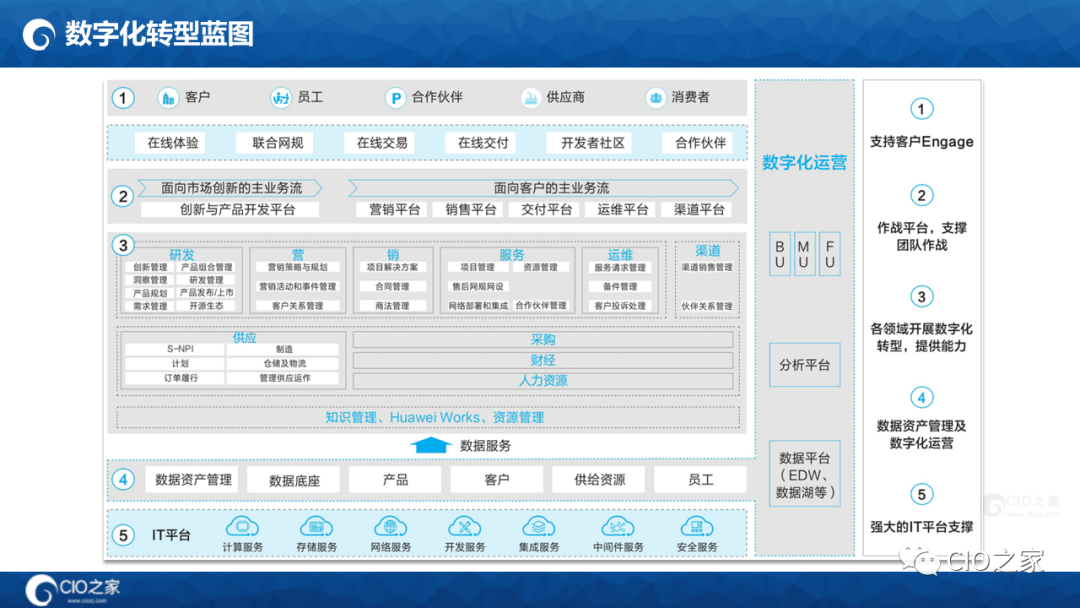This screenshot has height=608, width=1080.
Task: Select the 客户 building icon
Action: click(166, 97)
